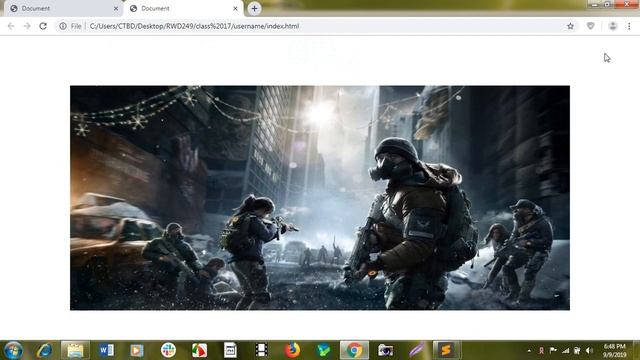Switch to the first Document tab
Screen dimensions: 640x360
click(x=62, y=8)
